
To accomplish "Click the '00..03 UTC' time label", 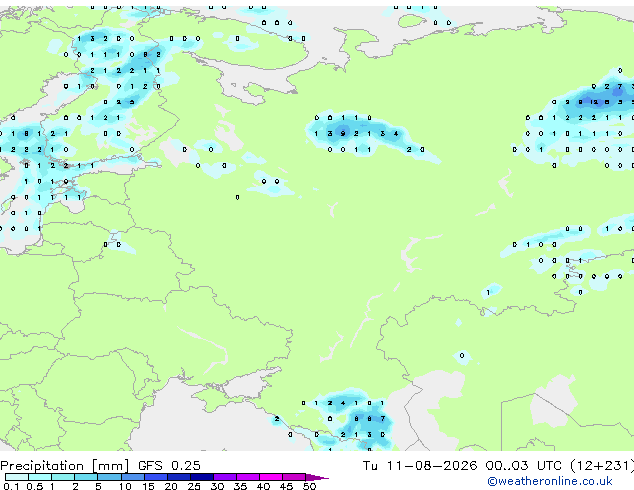I will click(524, 466).
